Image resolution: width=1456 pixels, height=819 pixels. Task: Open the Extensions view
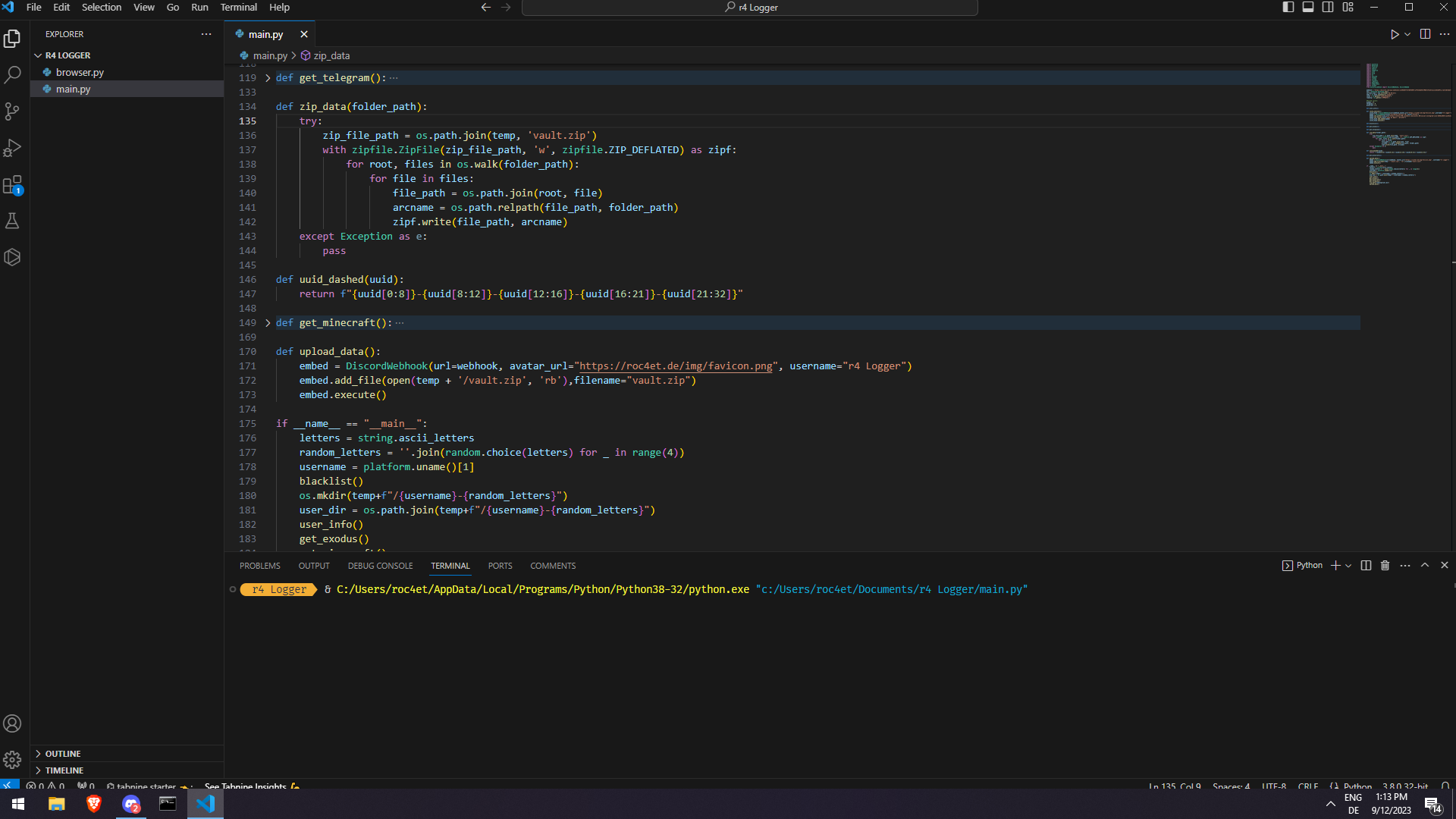click(x=12, y=184)
